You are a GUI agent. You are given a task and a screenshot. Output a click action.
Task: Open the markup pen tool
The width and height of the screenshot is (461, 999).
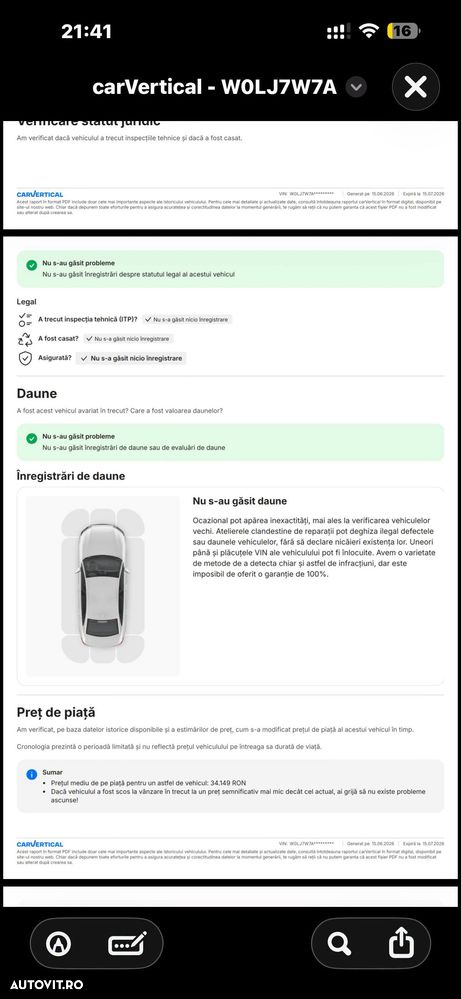(x=59, y=944)
